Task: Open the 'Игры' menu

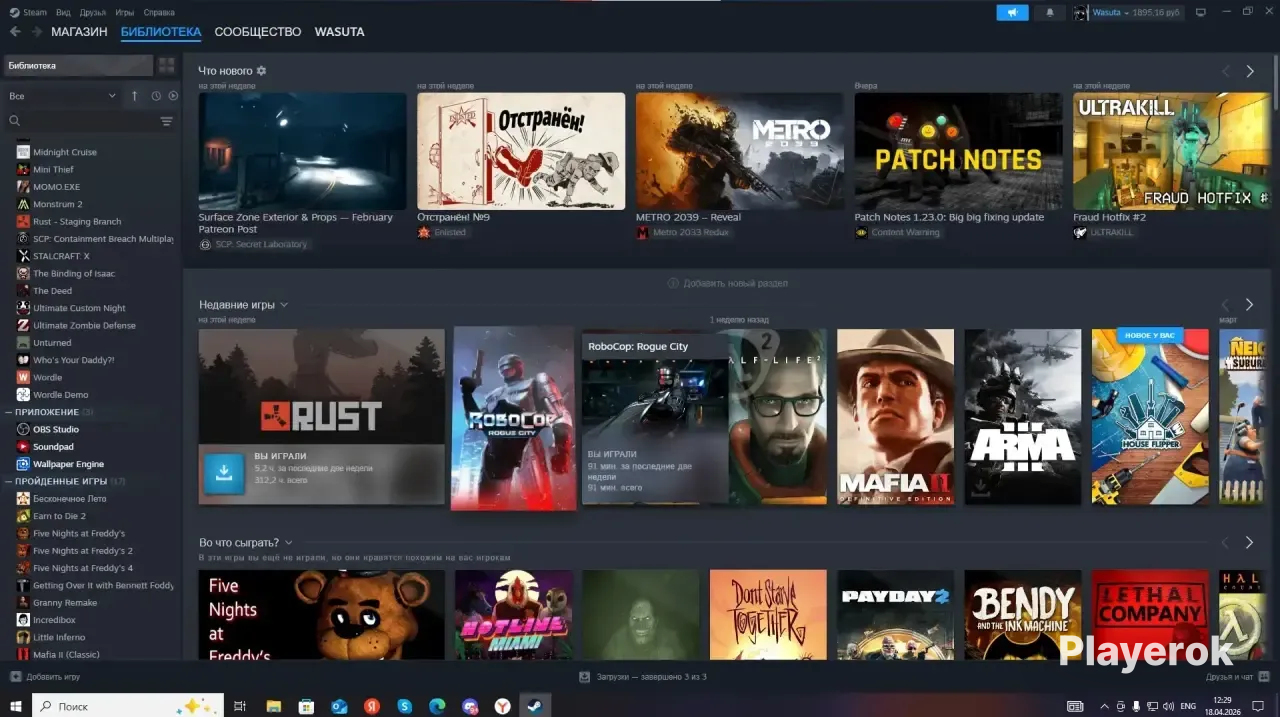Action: pos(125,13)
